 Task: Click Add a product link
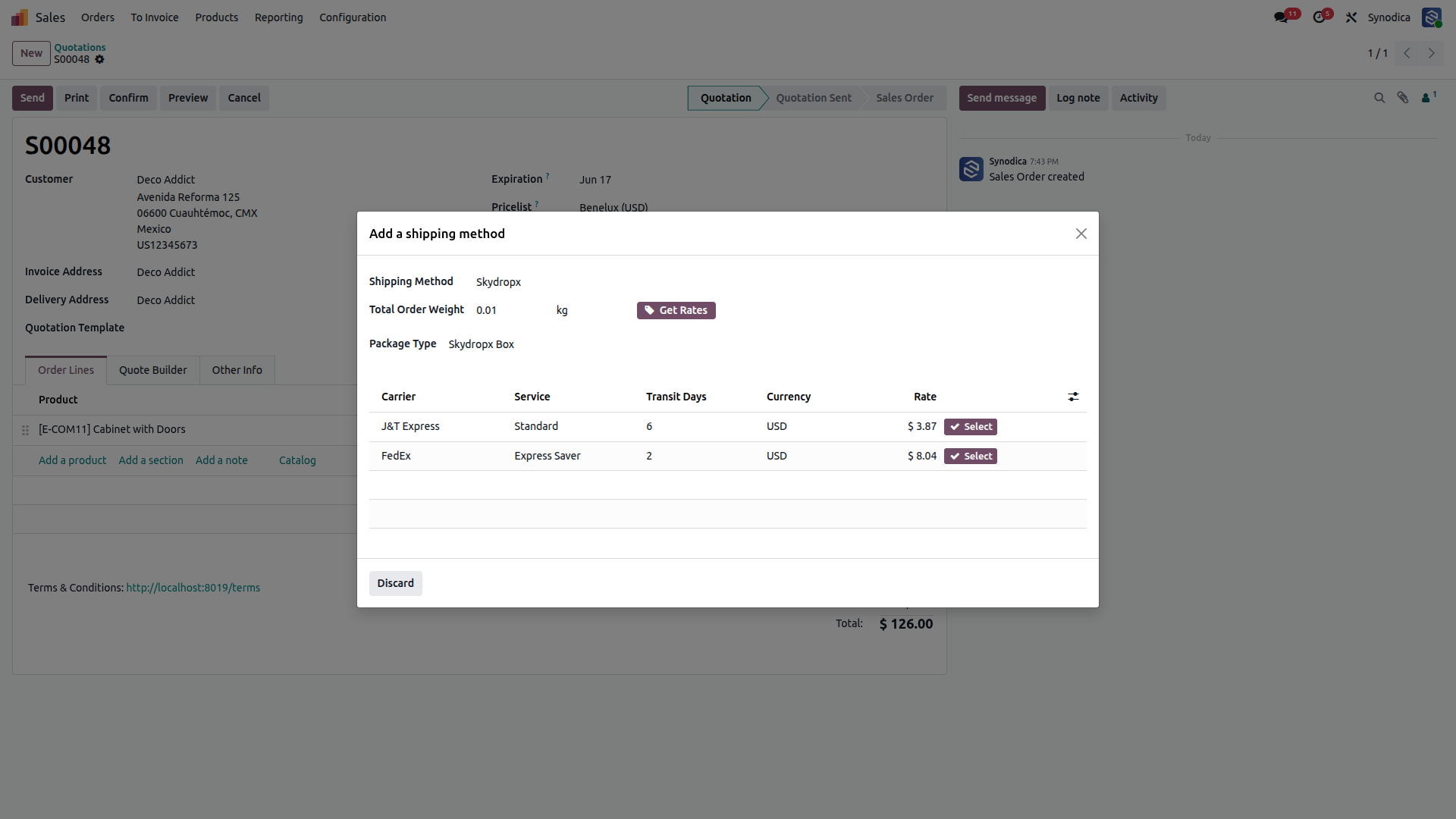point(73,460)
